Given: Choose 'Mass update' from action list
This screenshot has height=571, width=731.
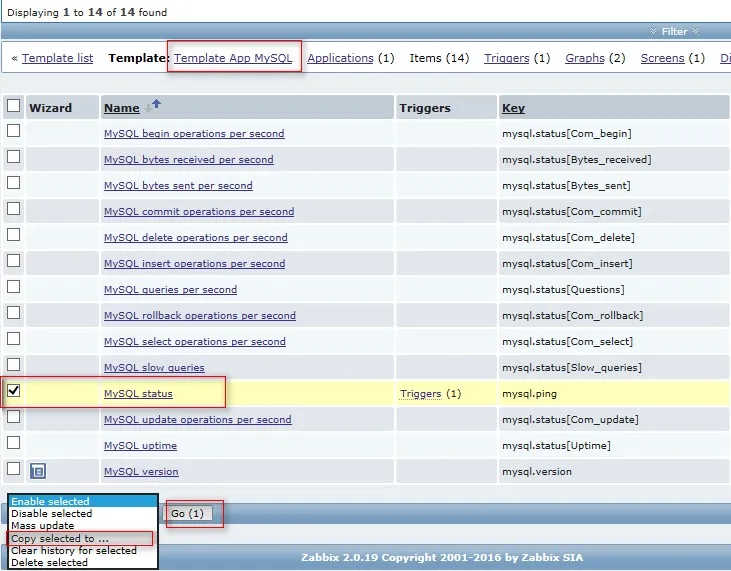Looking at the screenshot, I should coord(83,526).
